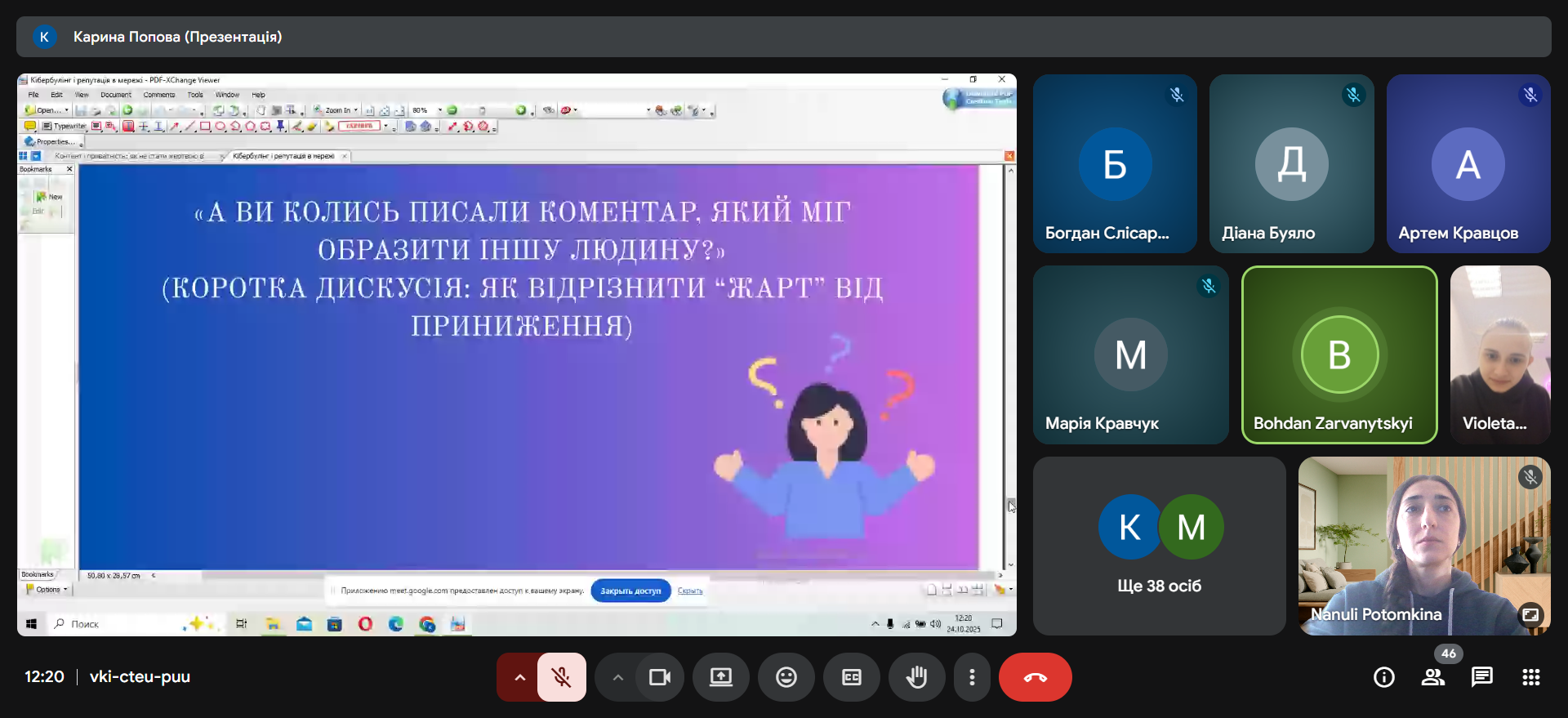The height and width of the screenshot is (718, 1568).
Task: Click Діана Буяло's participant tile
Action: [x=1291, y=163]
